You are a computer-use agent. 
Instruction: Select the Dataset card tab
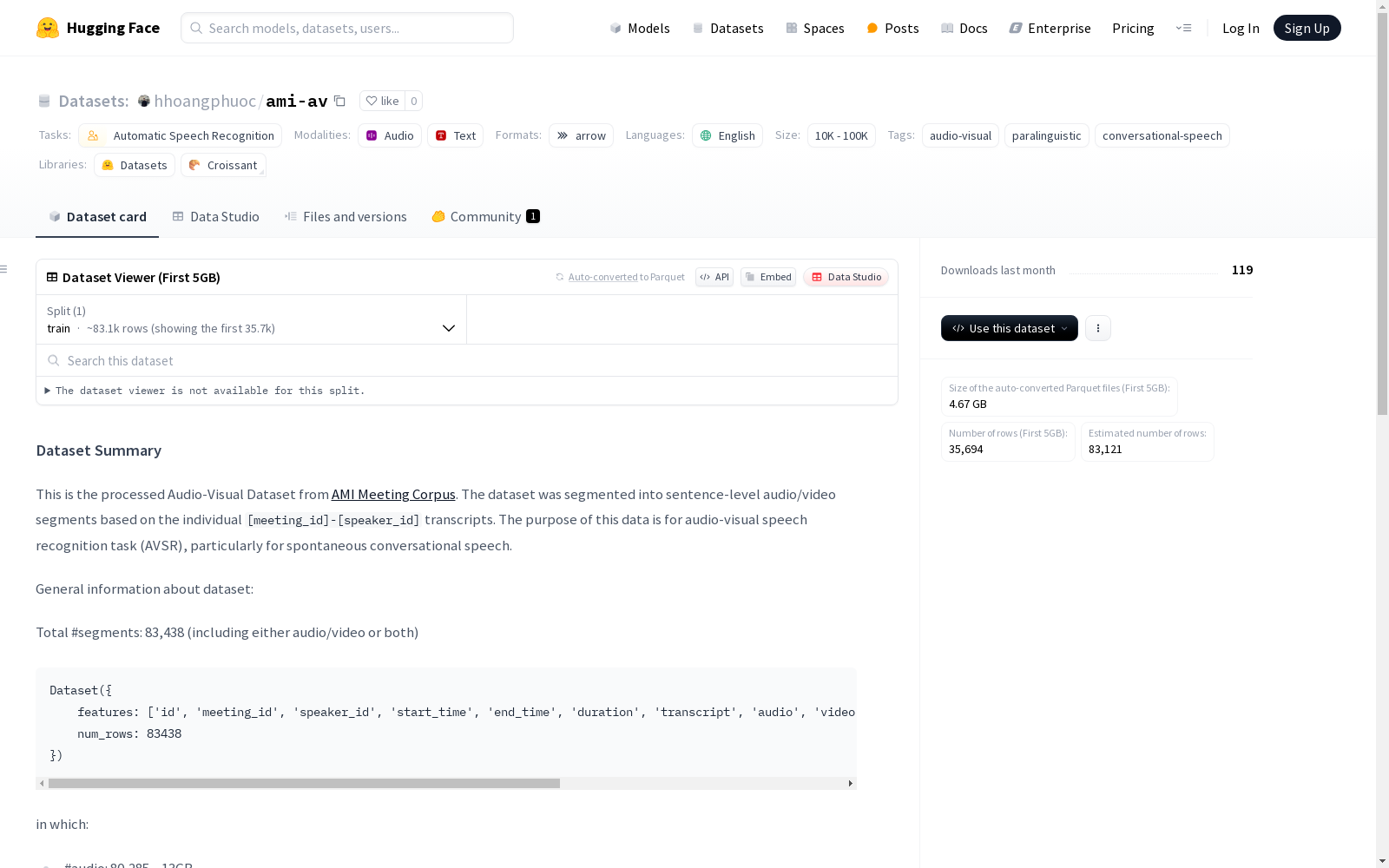coord(97,217)
